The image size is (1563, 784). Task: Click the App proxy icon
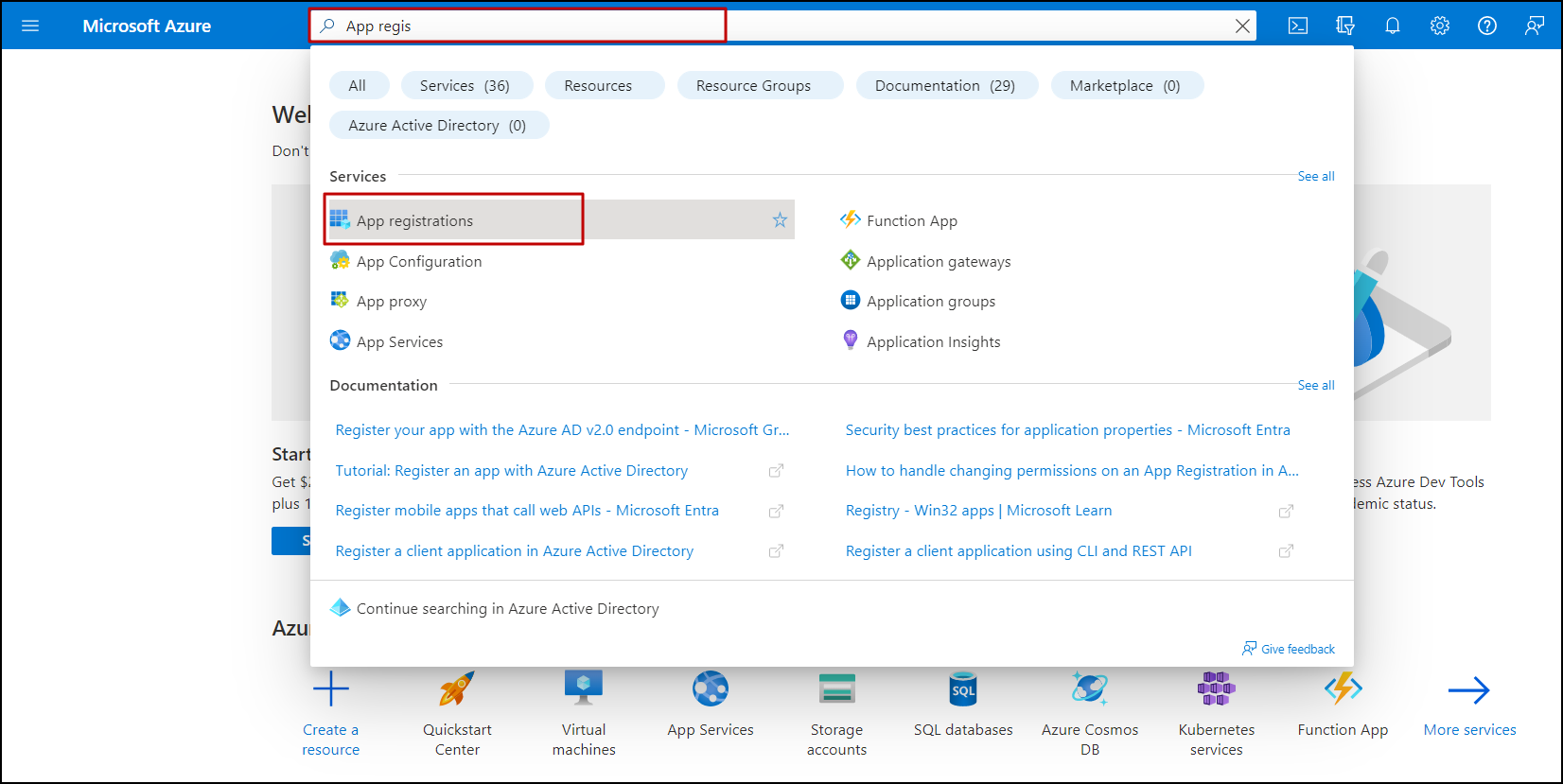tap(340, 300)
